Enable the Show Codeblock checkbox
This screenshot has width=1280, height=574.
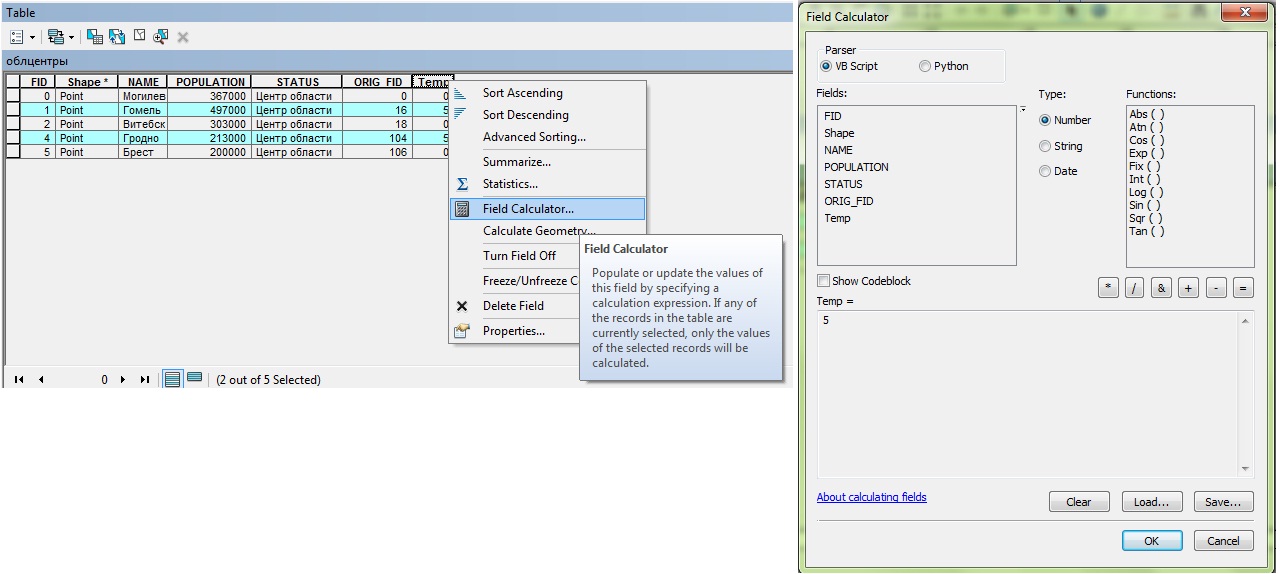(x=824, y=281)
